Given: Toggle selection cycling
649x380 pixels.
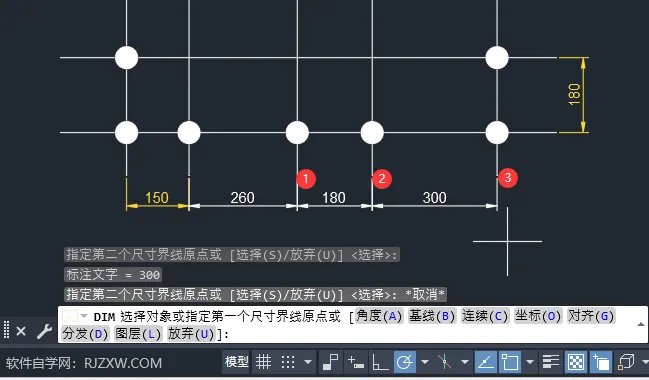Looking at the screenshot, I should click(601, 362).
